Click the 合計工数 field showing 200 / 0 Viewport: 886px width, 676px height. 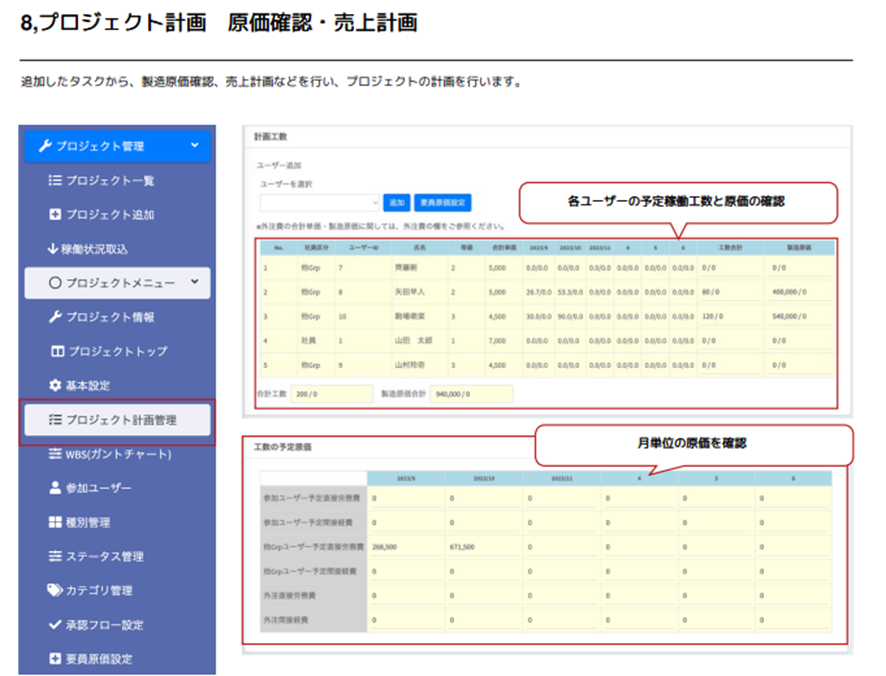[332, 394]
